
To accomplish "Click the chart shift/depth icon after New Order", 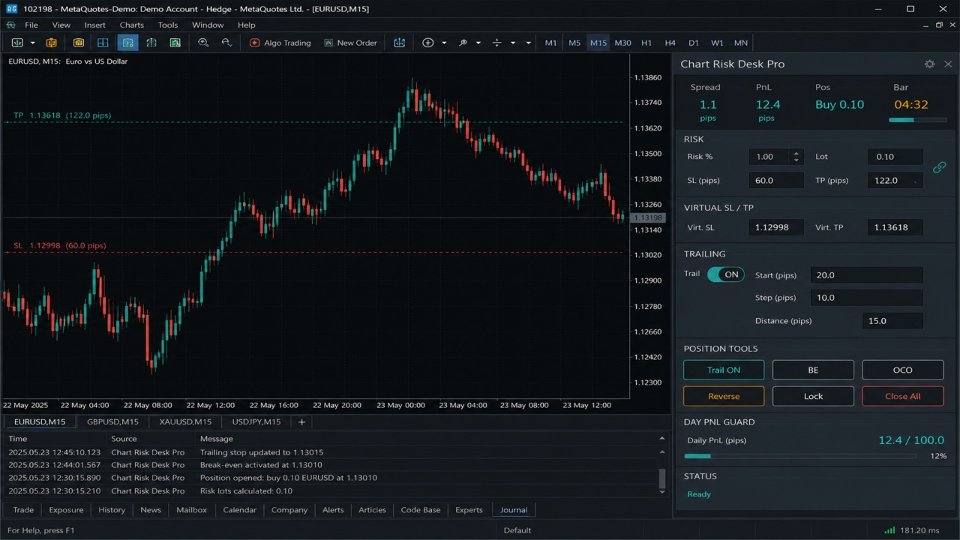I will click(399, 43).
